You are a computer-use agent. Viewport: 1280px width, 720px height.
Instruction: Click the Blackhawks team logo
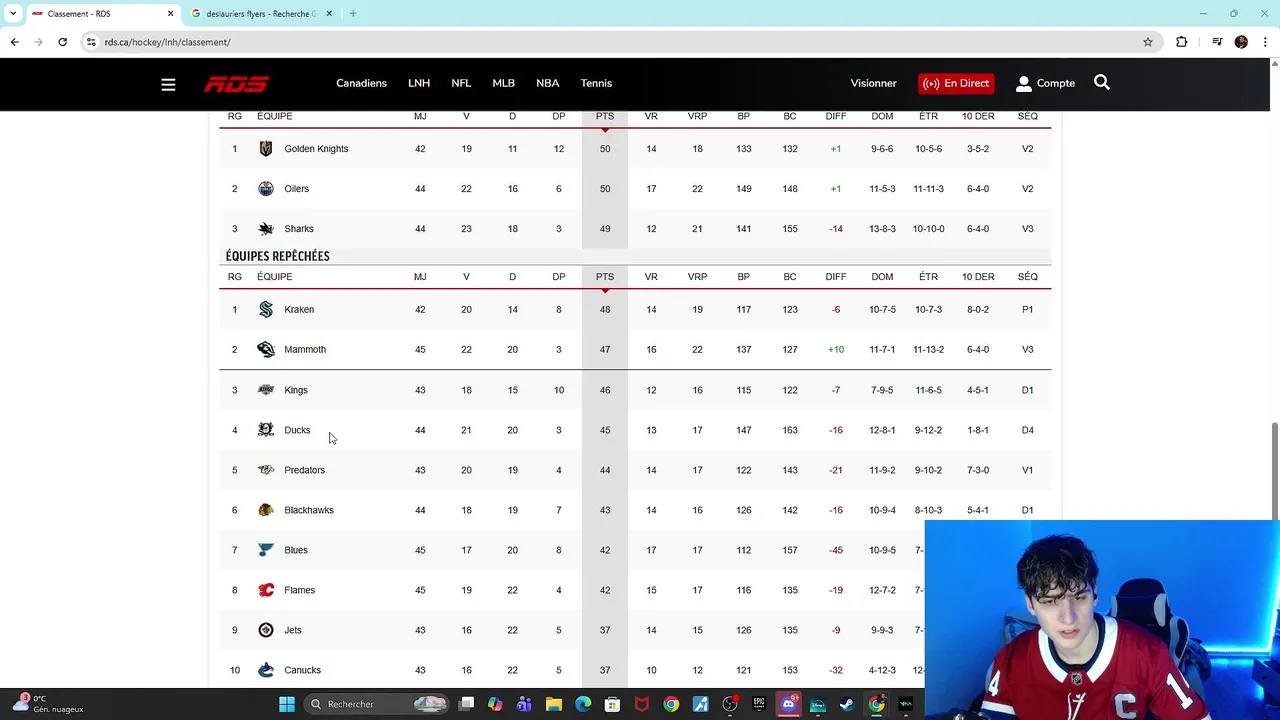pyautogui.click(x=266, y=510)
